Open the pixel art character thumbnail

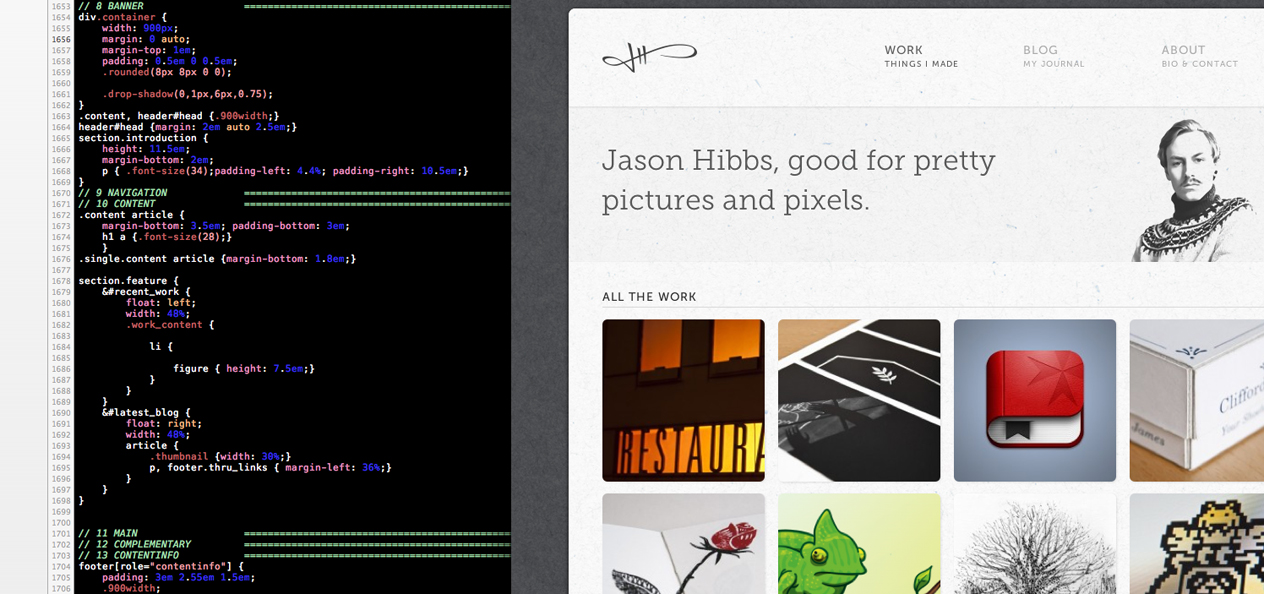pyautogui.click(x=1197, y=544)
